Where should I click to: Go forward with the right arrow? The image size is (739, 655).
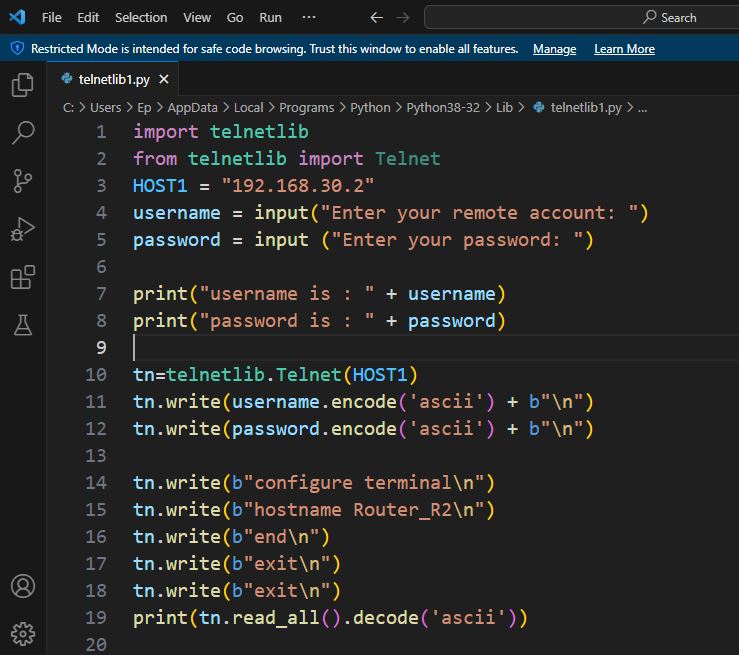click(x=402, y=17)
